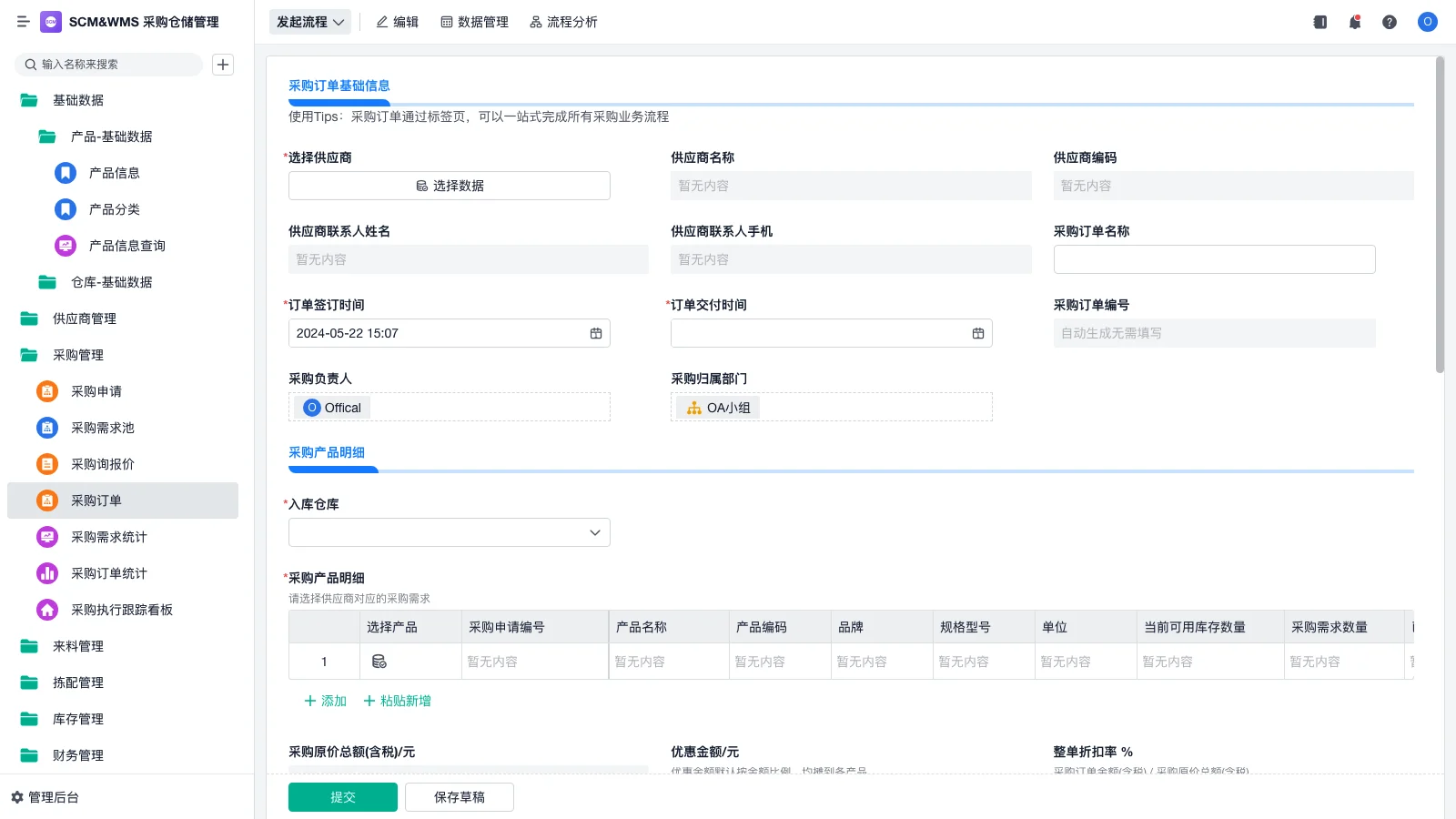Click the plus icon beside search

click(x=223, y=65)
